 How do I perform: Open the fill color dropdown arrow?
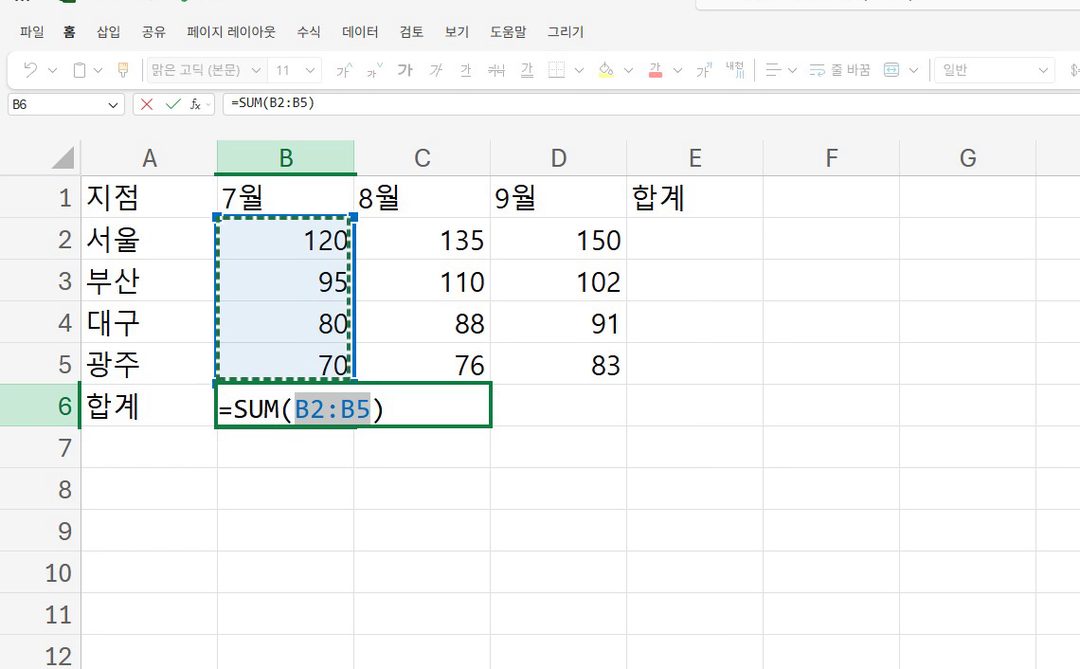pyautogui.click(x=628, y=70)
